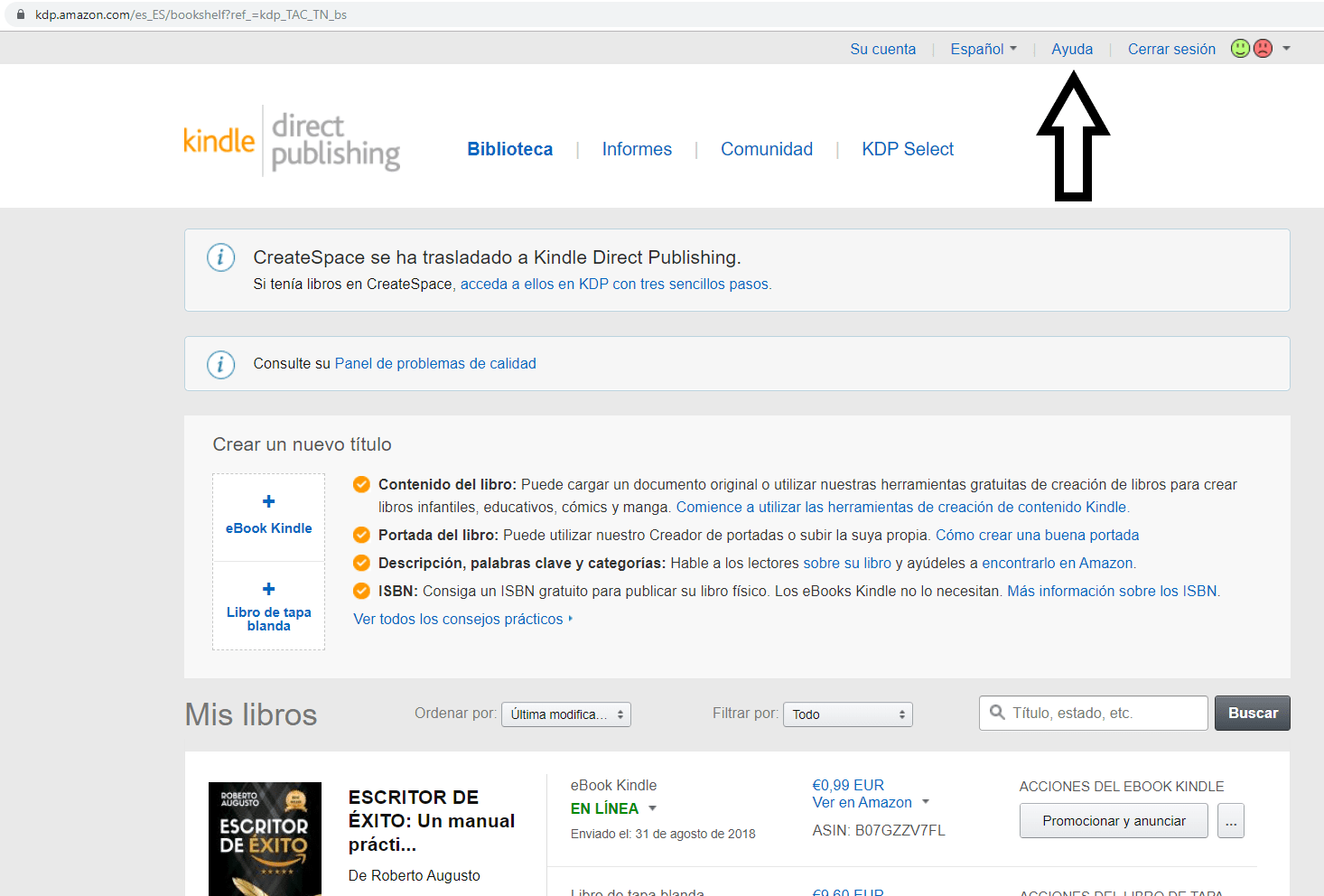
Task: Click Cerrar sesión to log out
Action: (x=1171, y=49)
